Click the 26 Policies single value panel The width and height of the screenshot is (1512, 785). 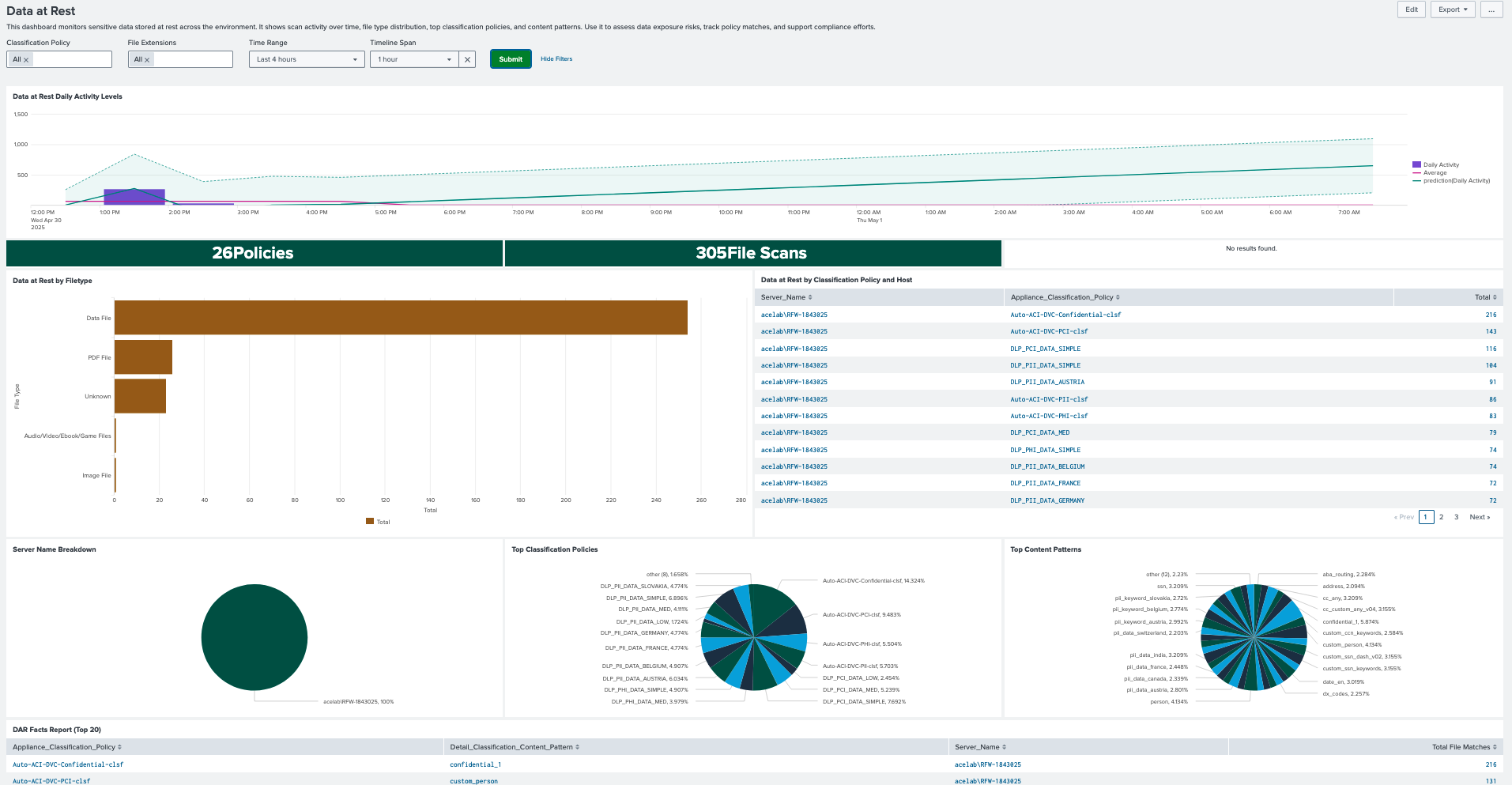[254, 253]
